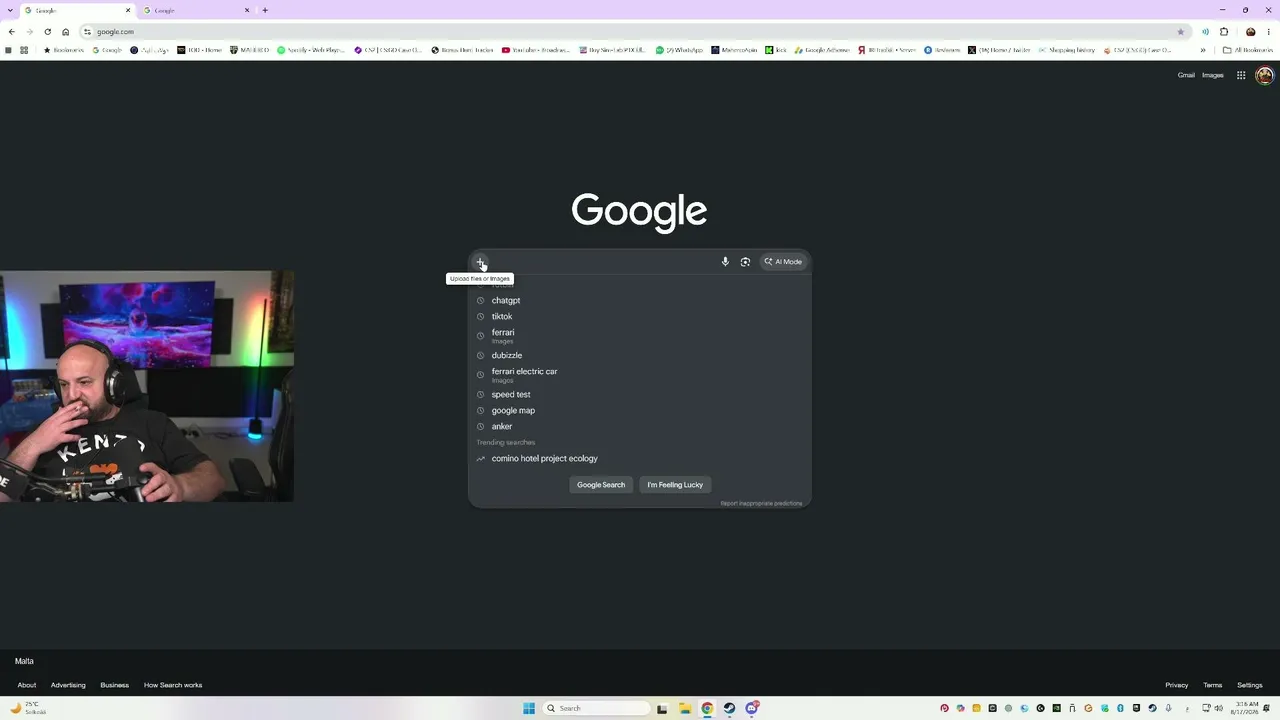1280x720 pixels.
Task: Open the Steam icon on the taskbar
Action: [x=729, y=708]
